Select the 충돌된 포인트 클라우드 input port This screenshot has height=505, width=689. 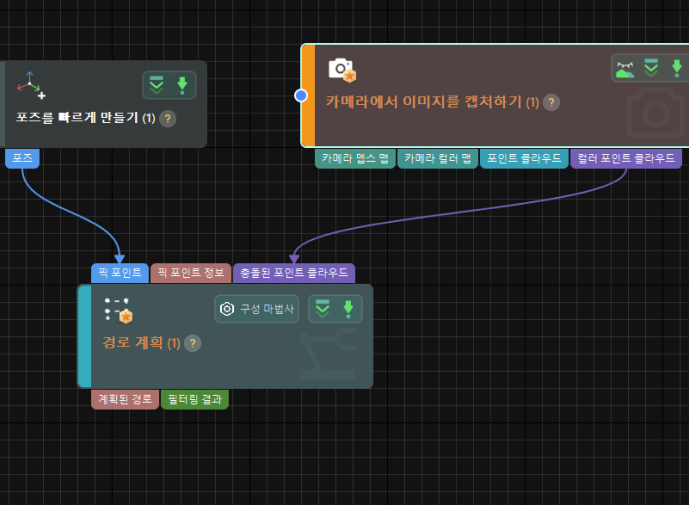point(294,273)
